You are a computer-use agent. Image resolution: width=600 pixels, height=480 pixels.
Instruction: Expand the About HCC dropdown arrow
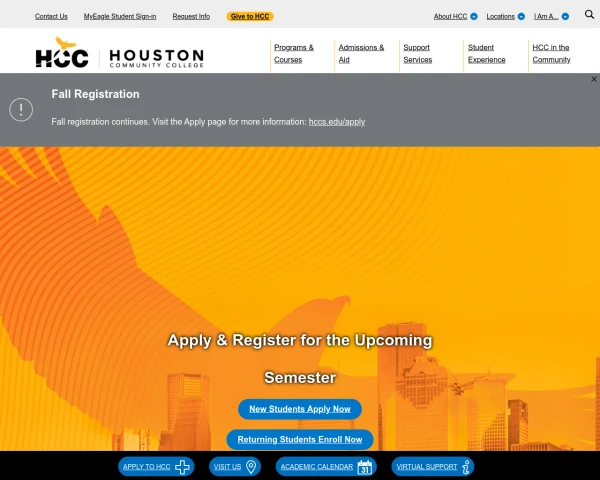(x=474, y=16)
